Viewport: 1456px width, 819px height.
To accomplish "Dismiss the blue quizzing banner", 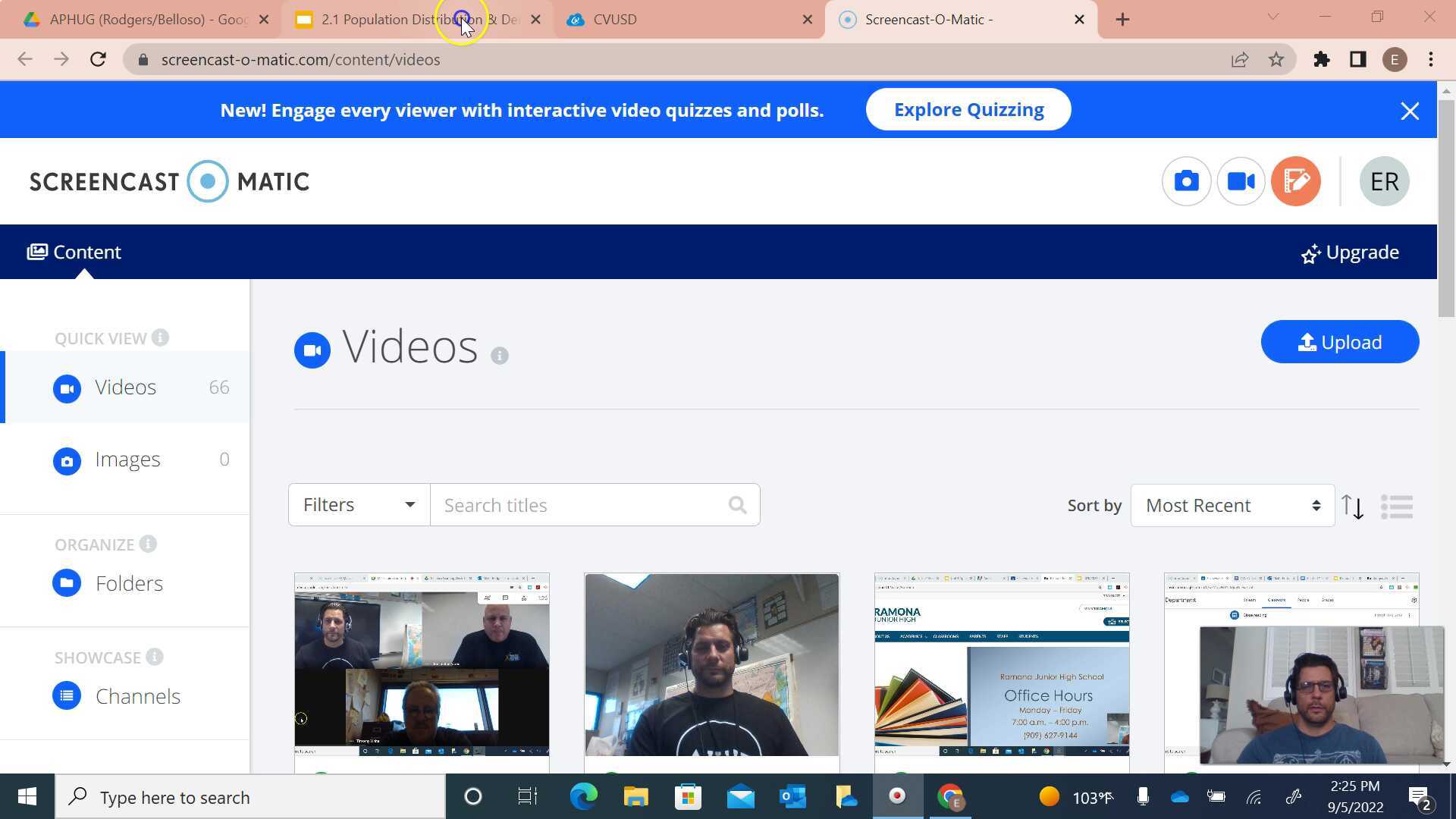I will [x=1410, y=111].
